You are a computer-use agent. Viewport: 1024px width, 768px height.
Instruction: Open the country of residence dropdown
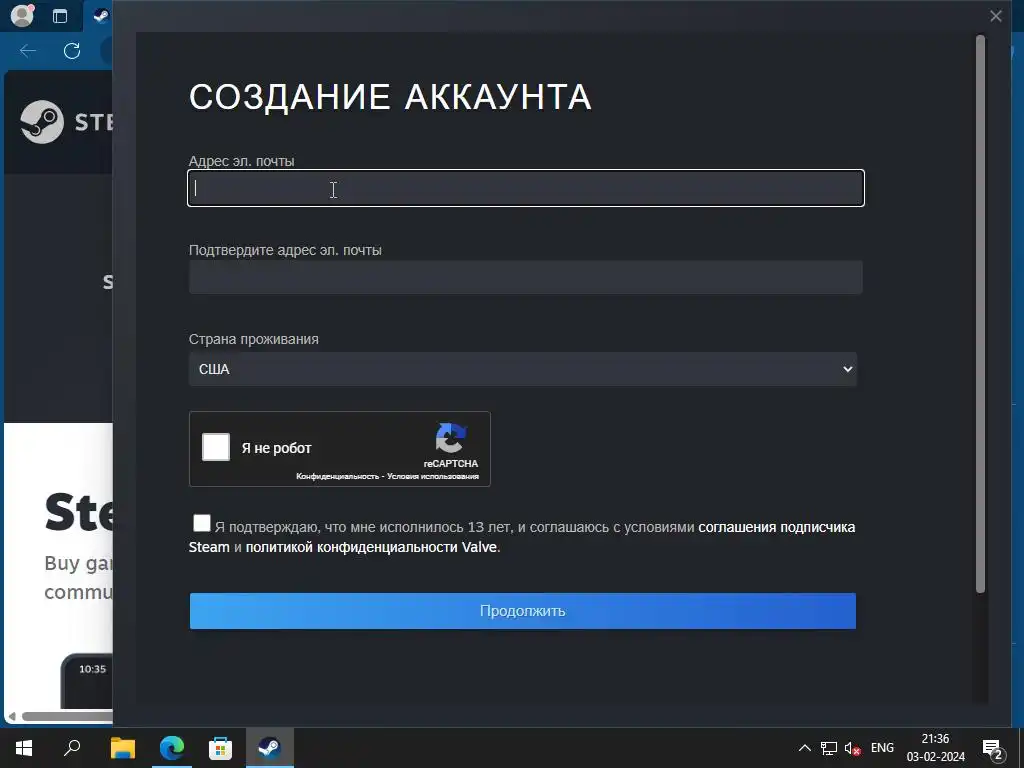pyautogui.click(x=522, y=369)
